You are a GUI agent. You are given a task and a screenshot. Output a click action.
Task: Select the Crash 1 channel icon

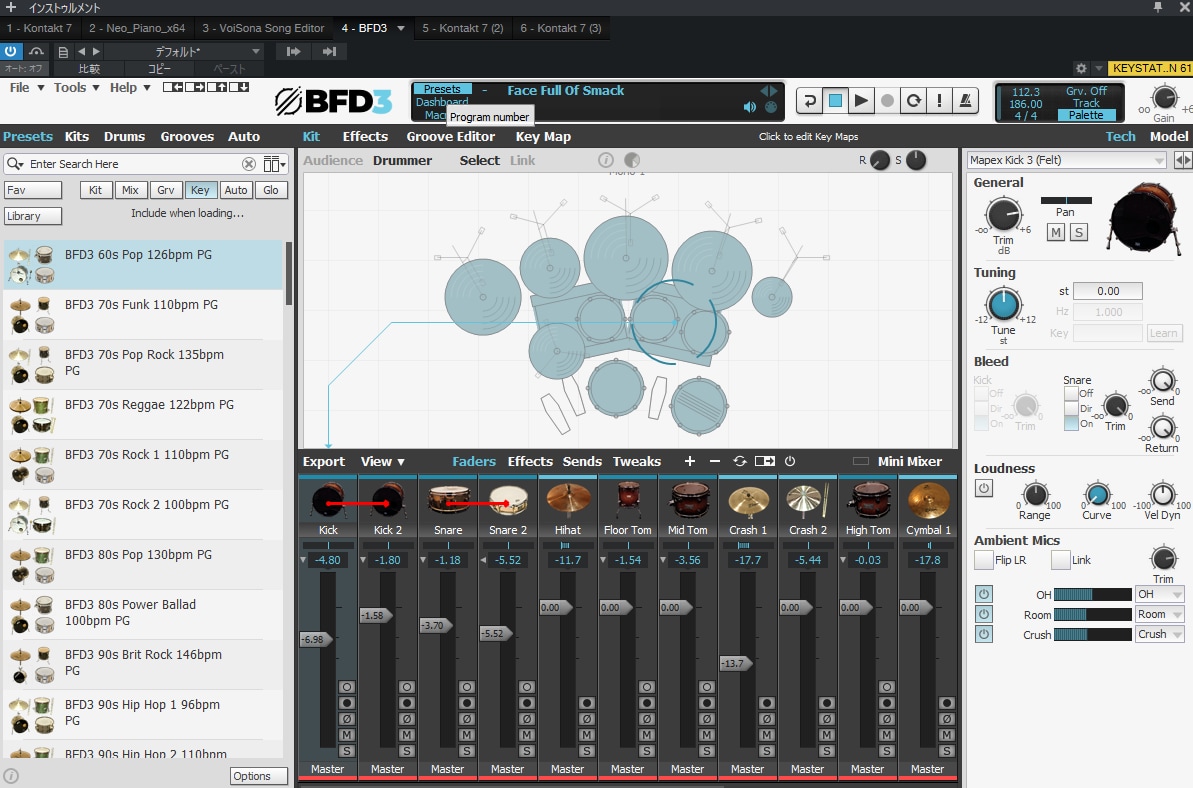[x=748, y=501]
